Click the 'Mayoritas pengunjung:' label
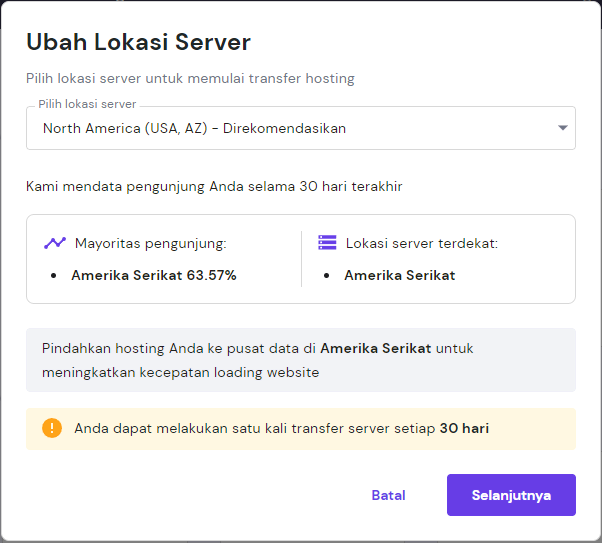 148,242
